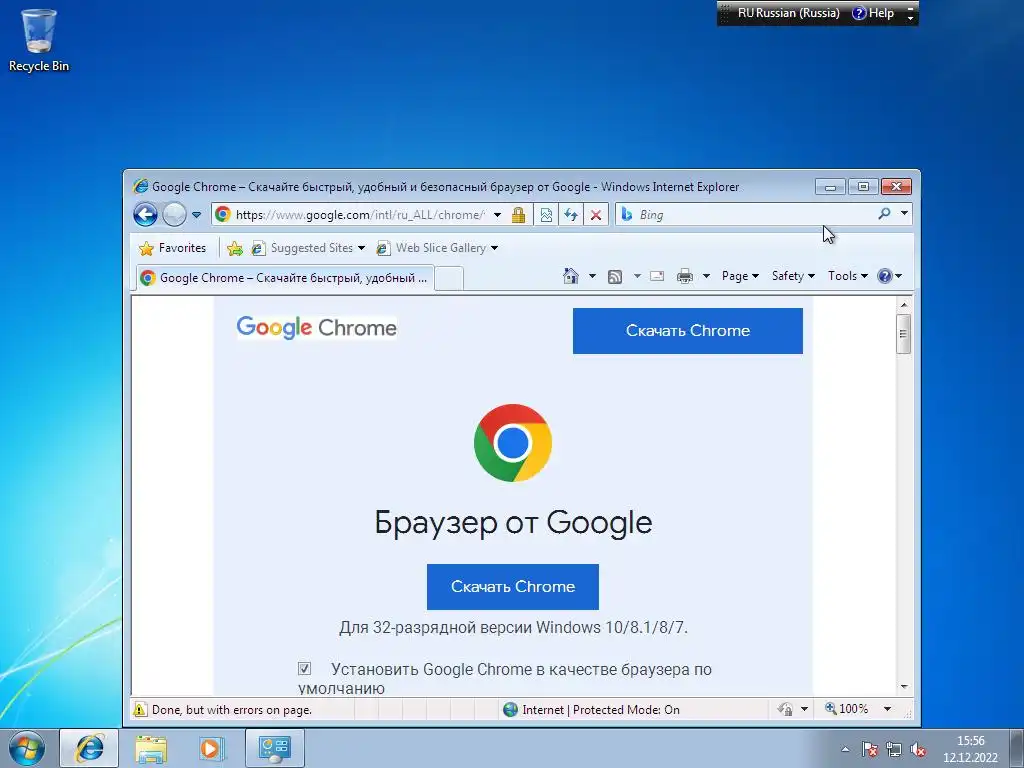Click top Скачать Chrome button
This screenshot has width=1024, height=768.
(x=688, y=331)
